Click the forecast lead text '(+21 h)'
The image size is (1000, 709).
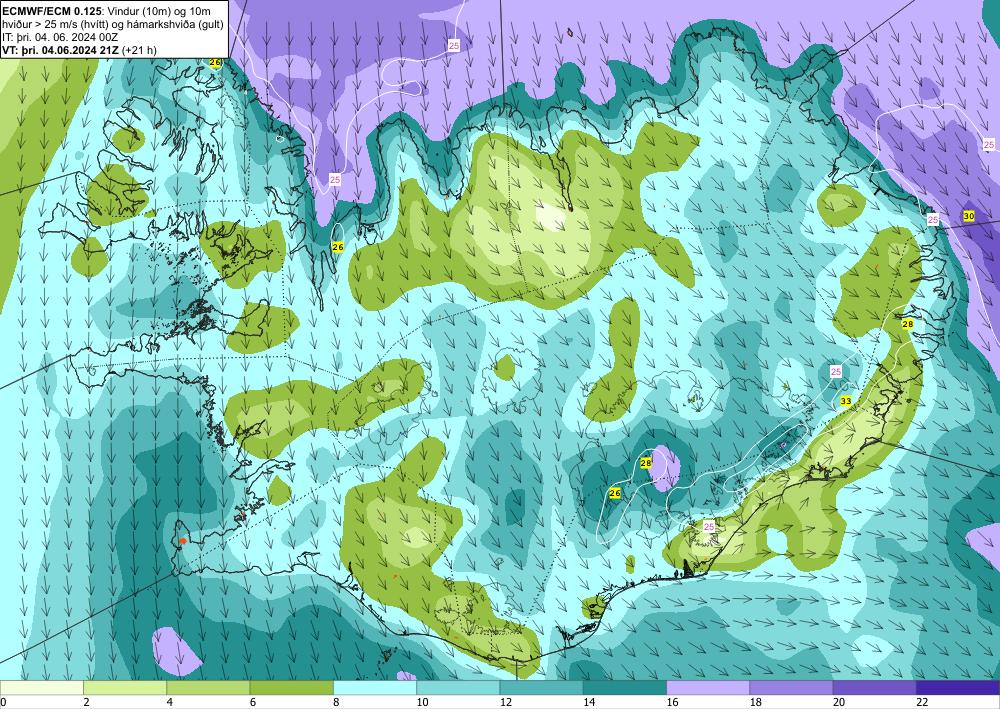pos(139,49)
